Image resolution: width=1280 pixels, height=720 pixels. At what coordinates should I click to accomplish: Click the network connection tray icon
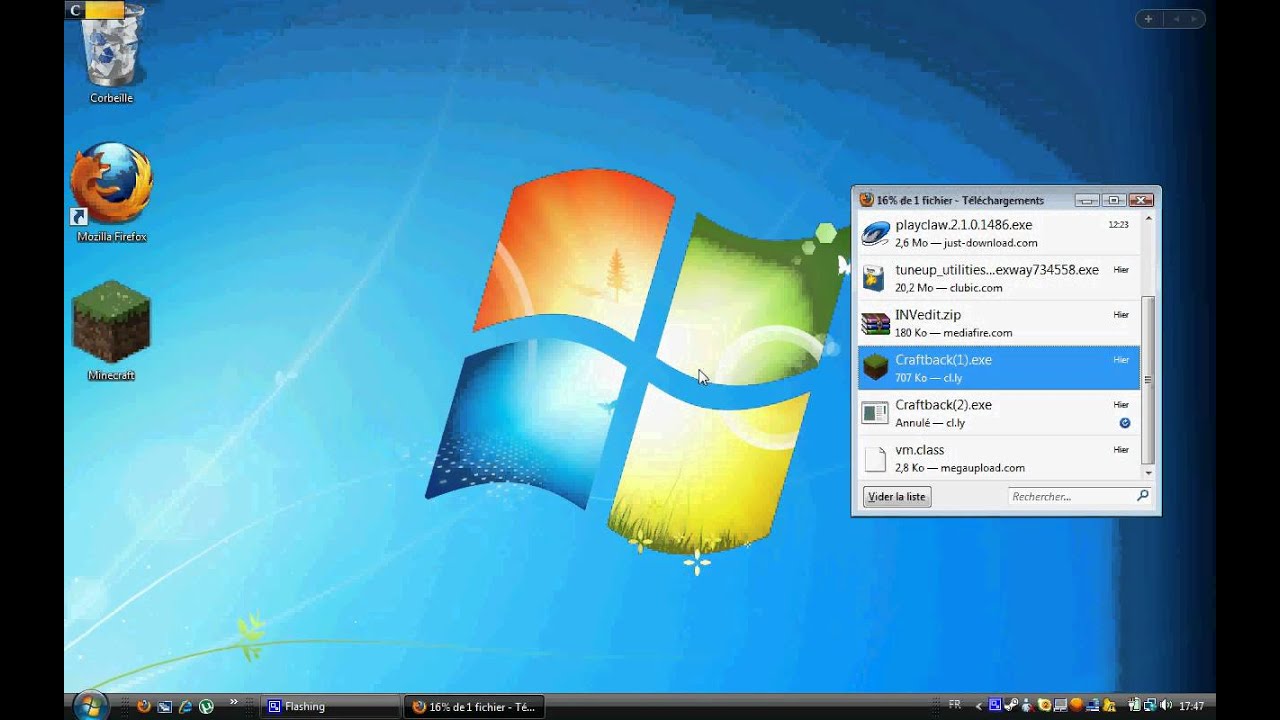click(1150, 705)
